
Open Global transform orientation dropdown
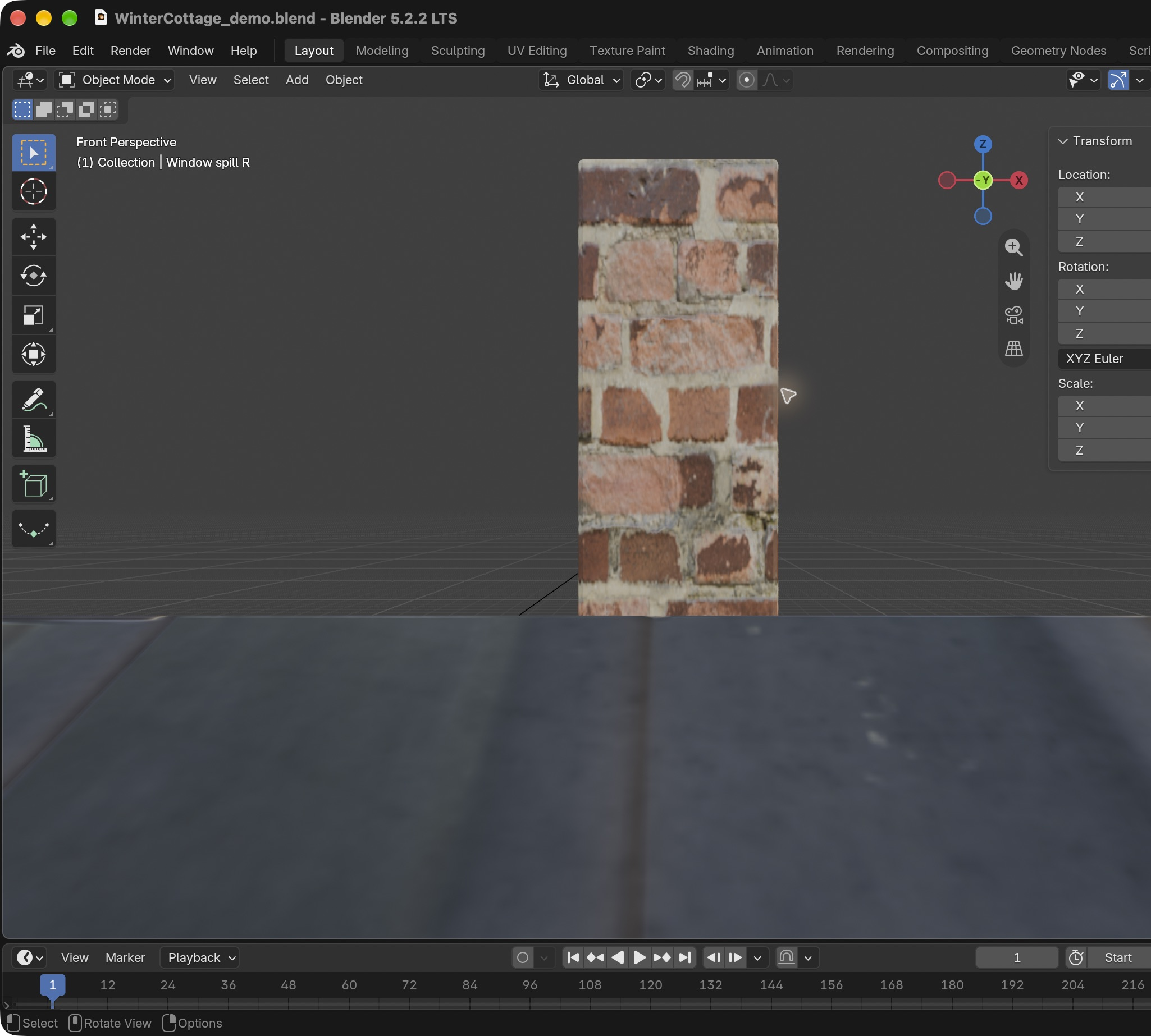click(581, 80)
